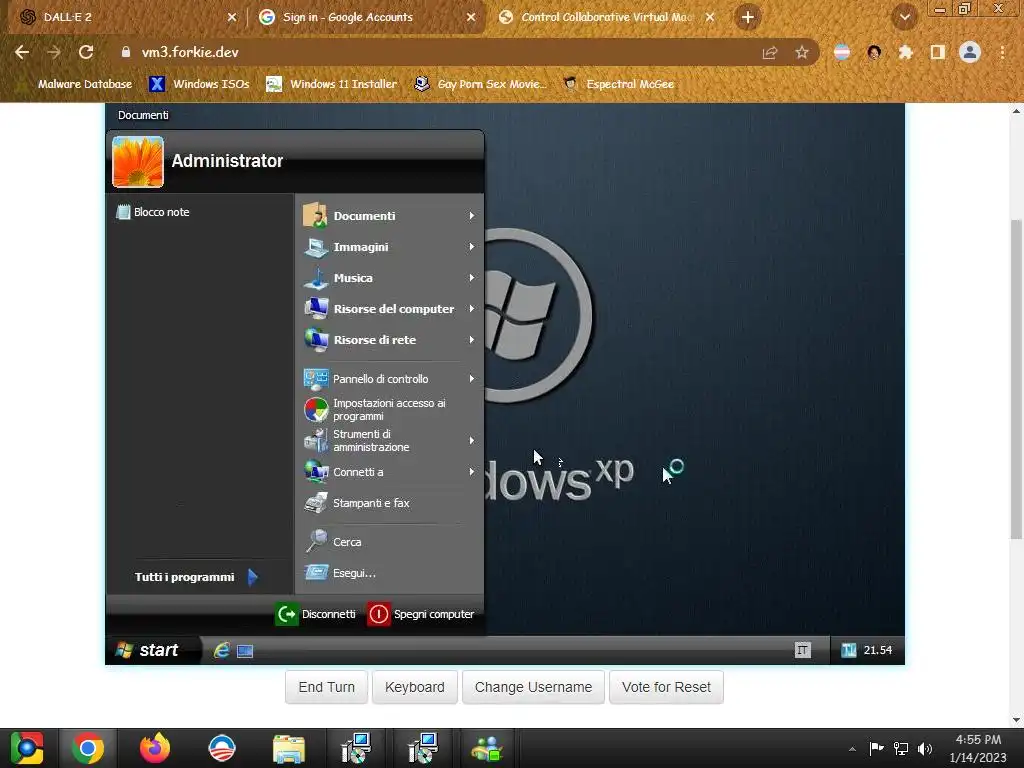Image resolution: width=1024 pixels, height=768 pixels.
Task: Expand Risorse di rete submenu arrow
Action: click(x=471, y=340)
